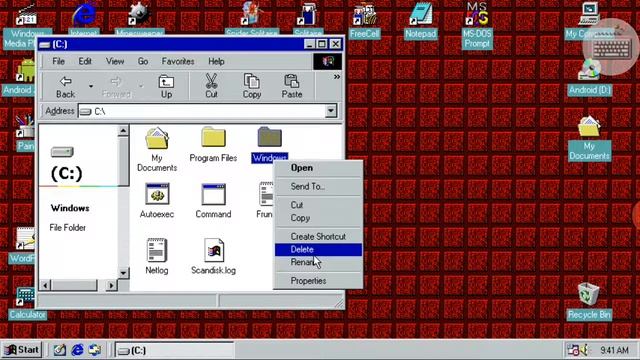Viewport: 640px width, 360px height.
Task: Select the Program Files folder
Action: [213, 144]
